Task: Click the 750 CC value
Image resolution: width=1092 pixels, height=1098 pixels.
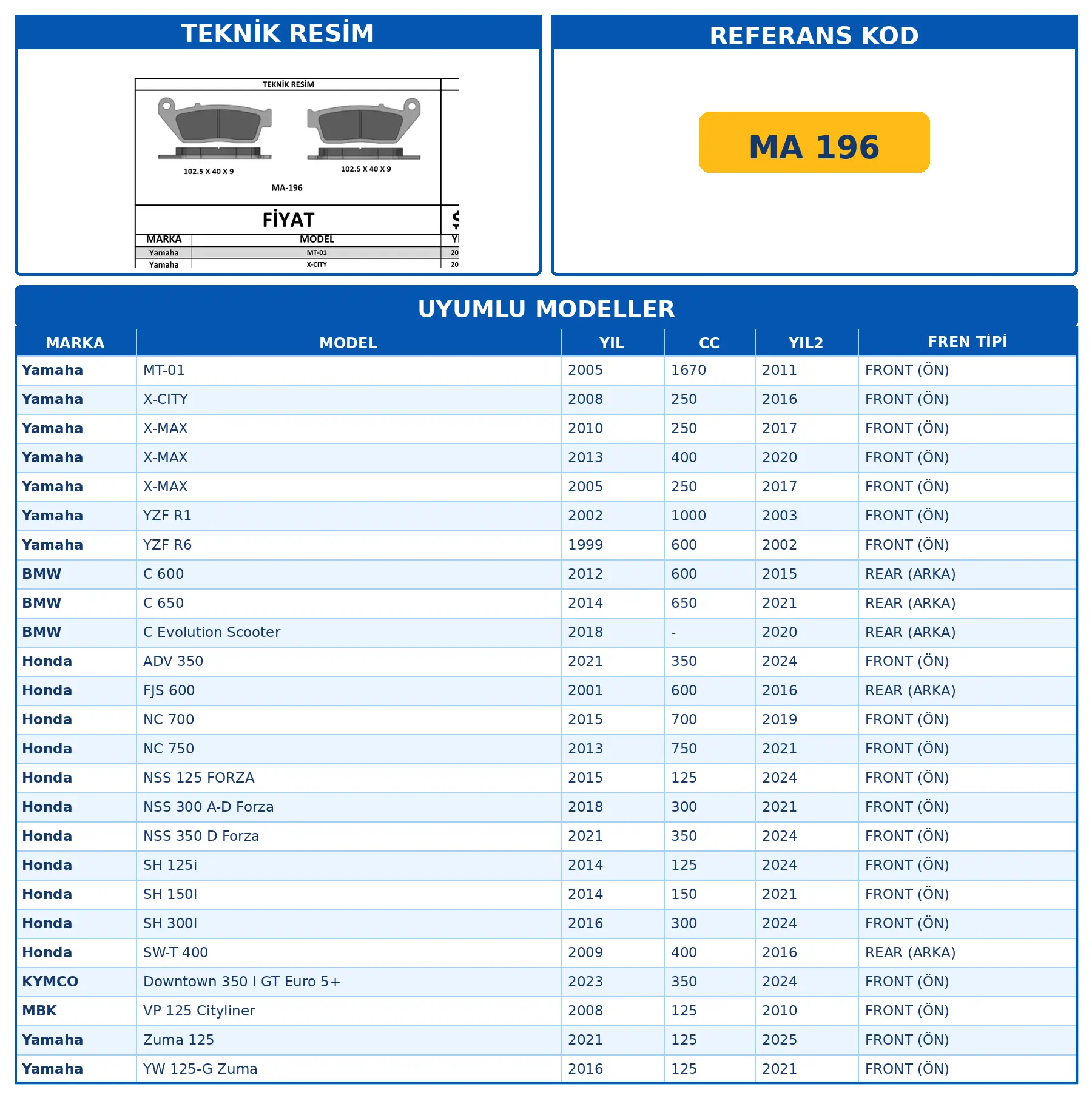Action: click(x=684, y=749)
